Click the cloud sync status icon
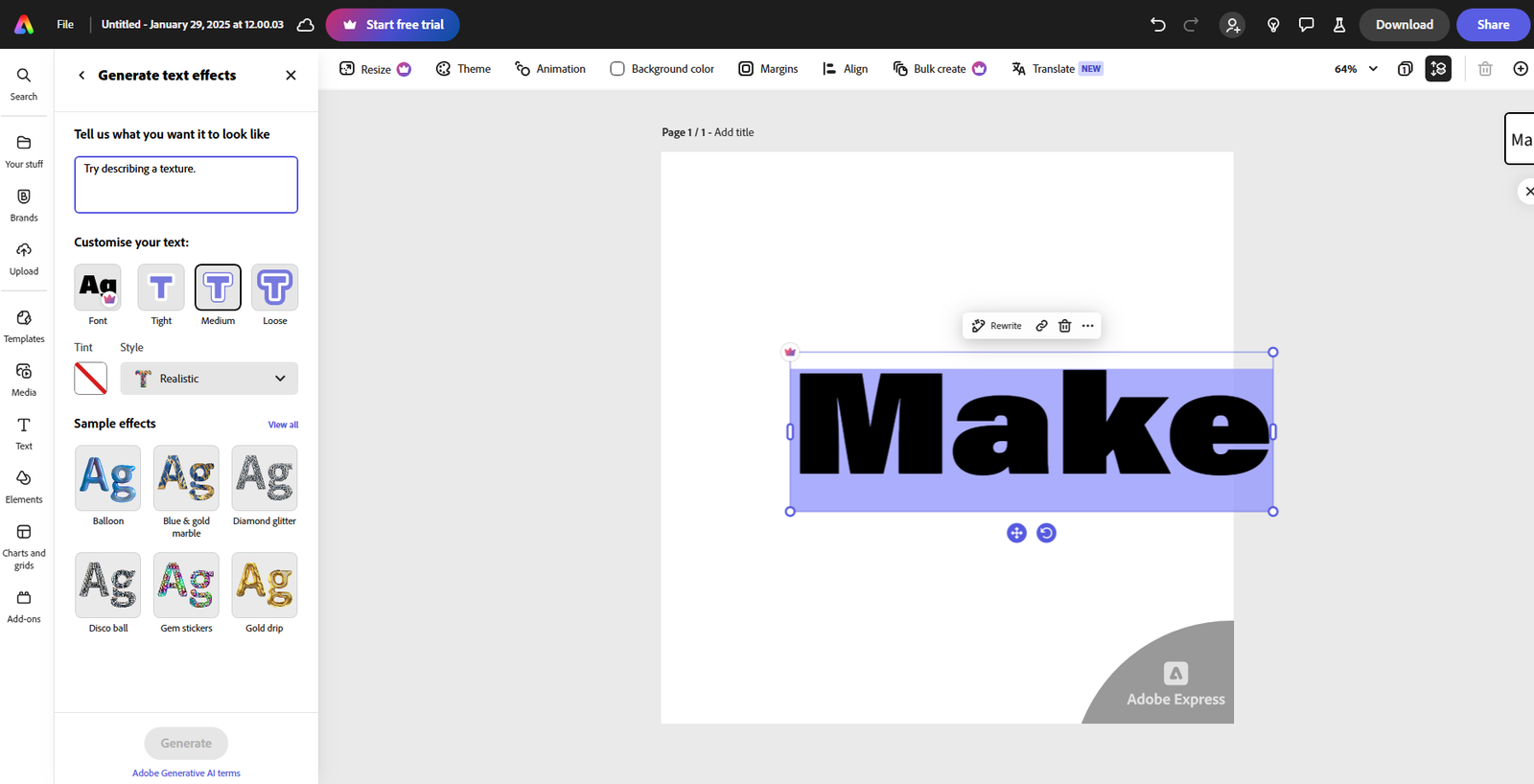This screenshot has width=1534, height=784. pos(306,25)
